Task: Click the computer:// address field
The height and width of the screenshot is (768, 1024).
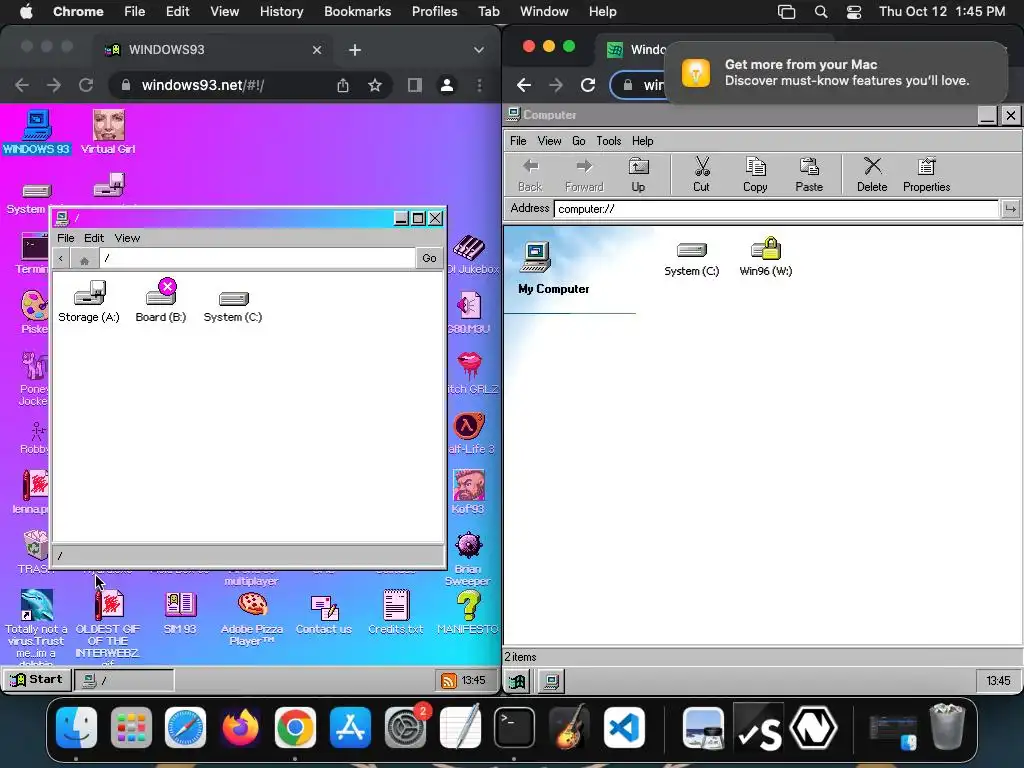Action: (776, 209)
